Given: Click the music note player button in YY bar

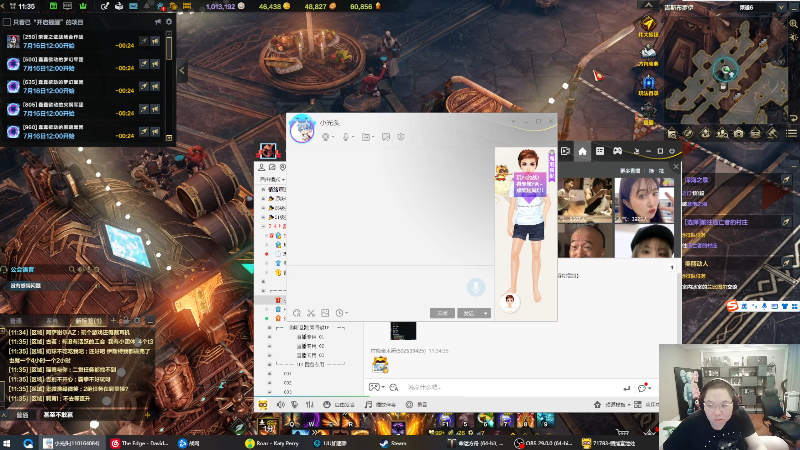Looking at the screenshot, I should 368,405.
